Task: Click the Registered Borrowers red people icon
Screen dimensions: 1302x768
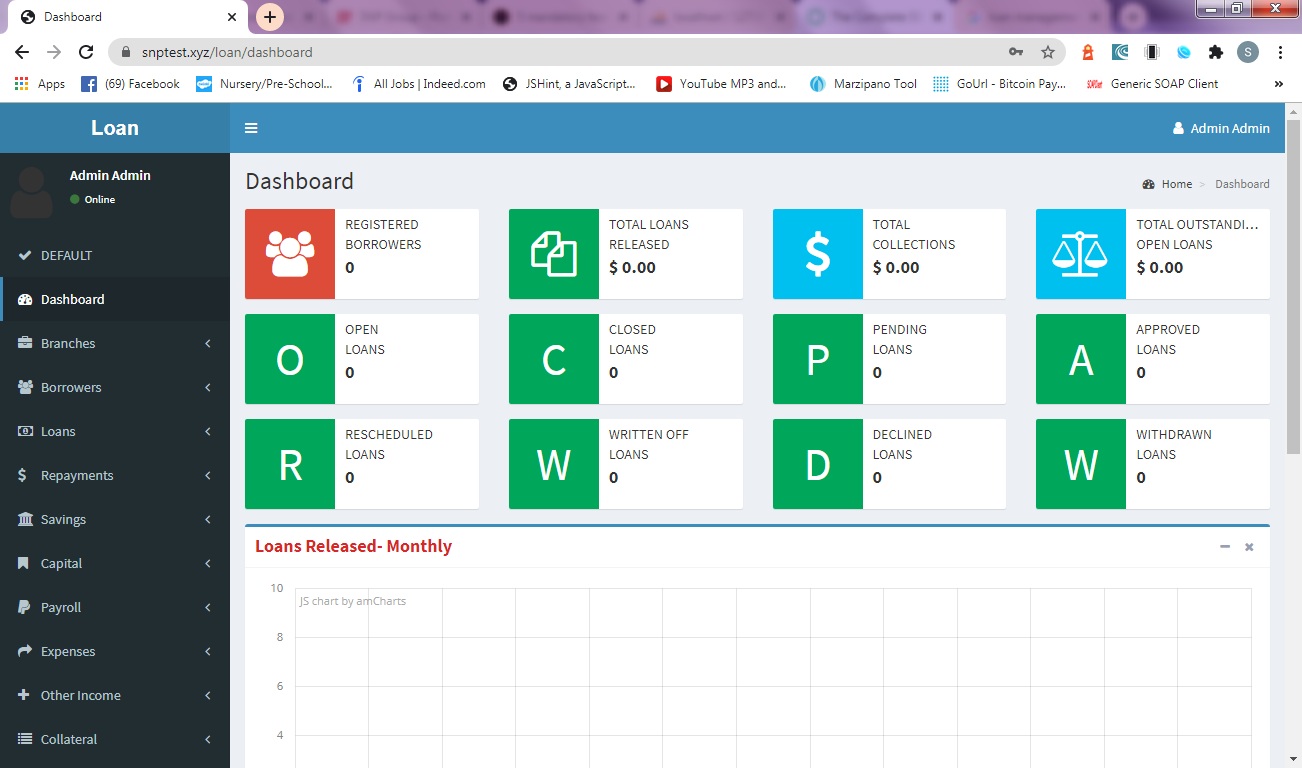Action: [290, 254]
